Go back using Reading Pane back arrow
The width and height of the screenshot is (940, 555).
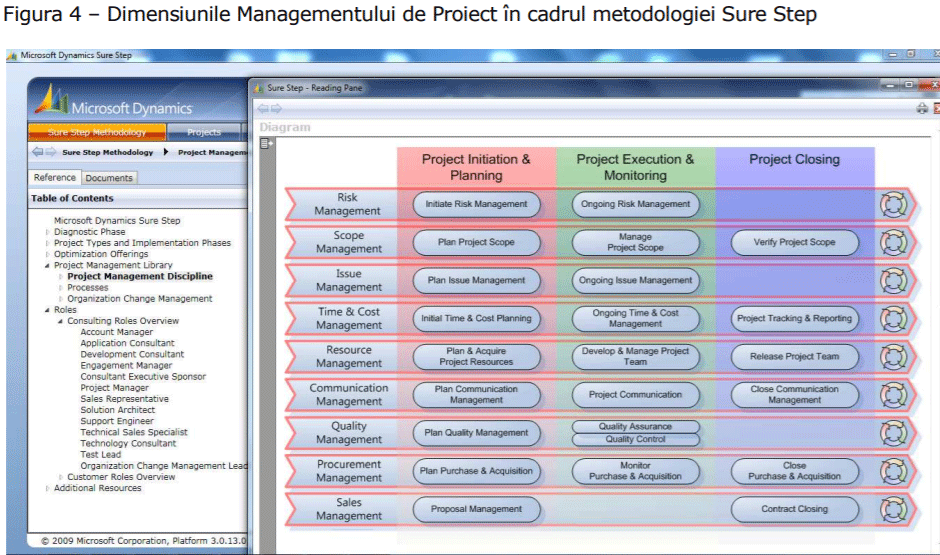(x=263, y=108)
